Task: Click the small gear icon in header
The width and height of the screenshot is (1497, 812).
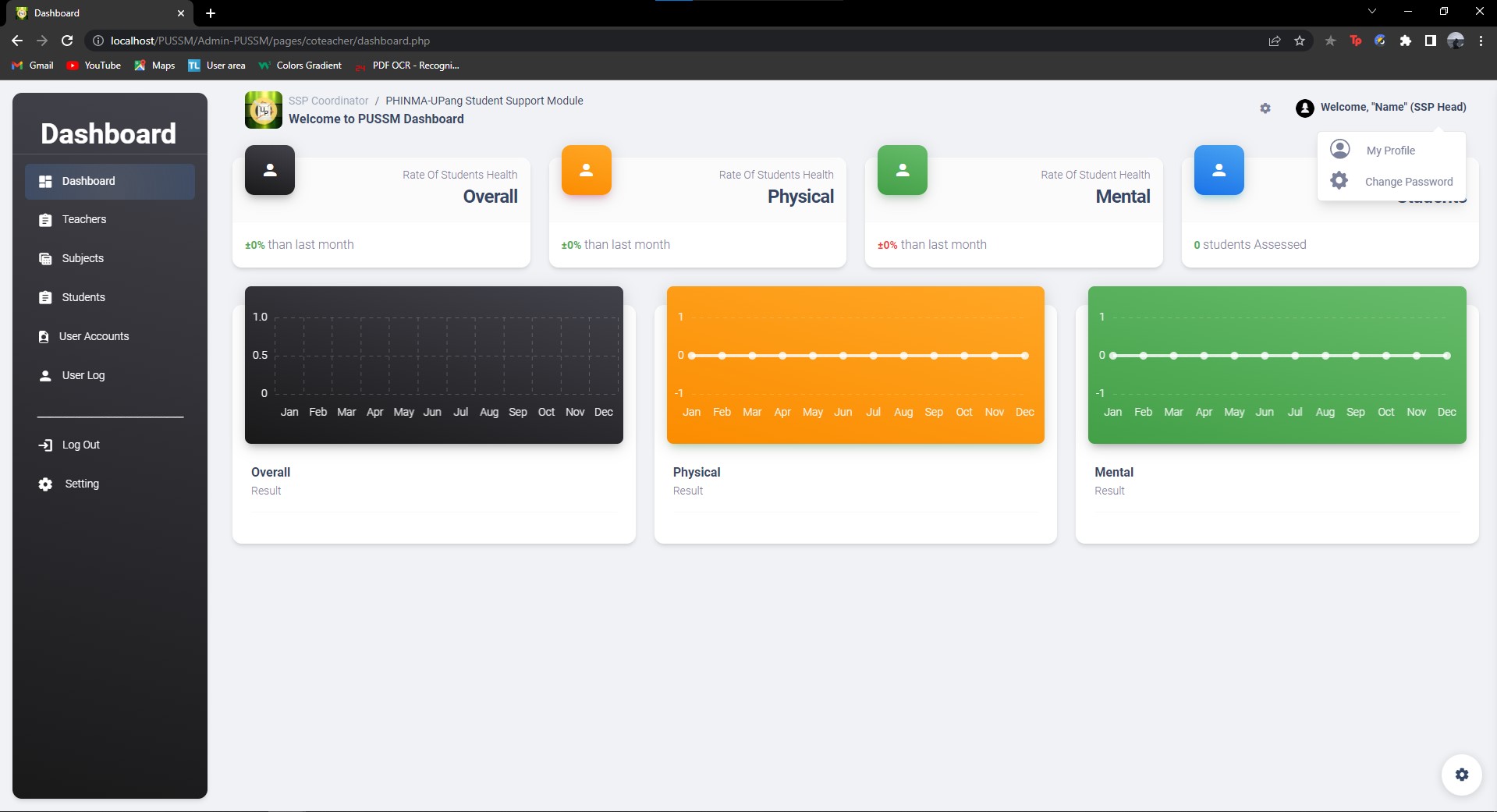Action: click(1265, 108)
